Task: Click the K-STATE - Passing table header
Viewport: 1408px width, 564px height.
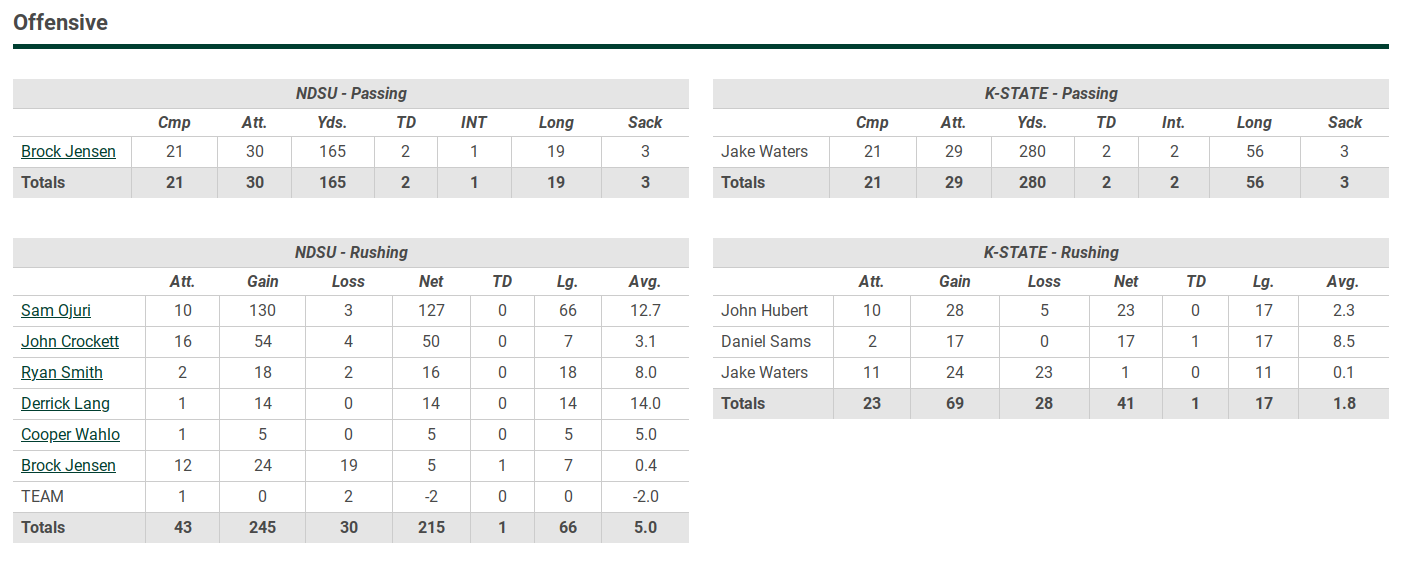Action: (x=1051, y=94)
